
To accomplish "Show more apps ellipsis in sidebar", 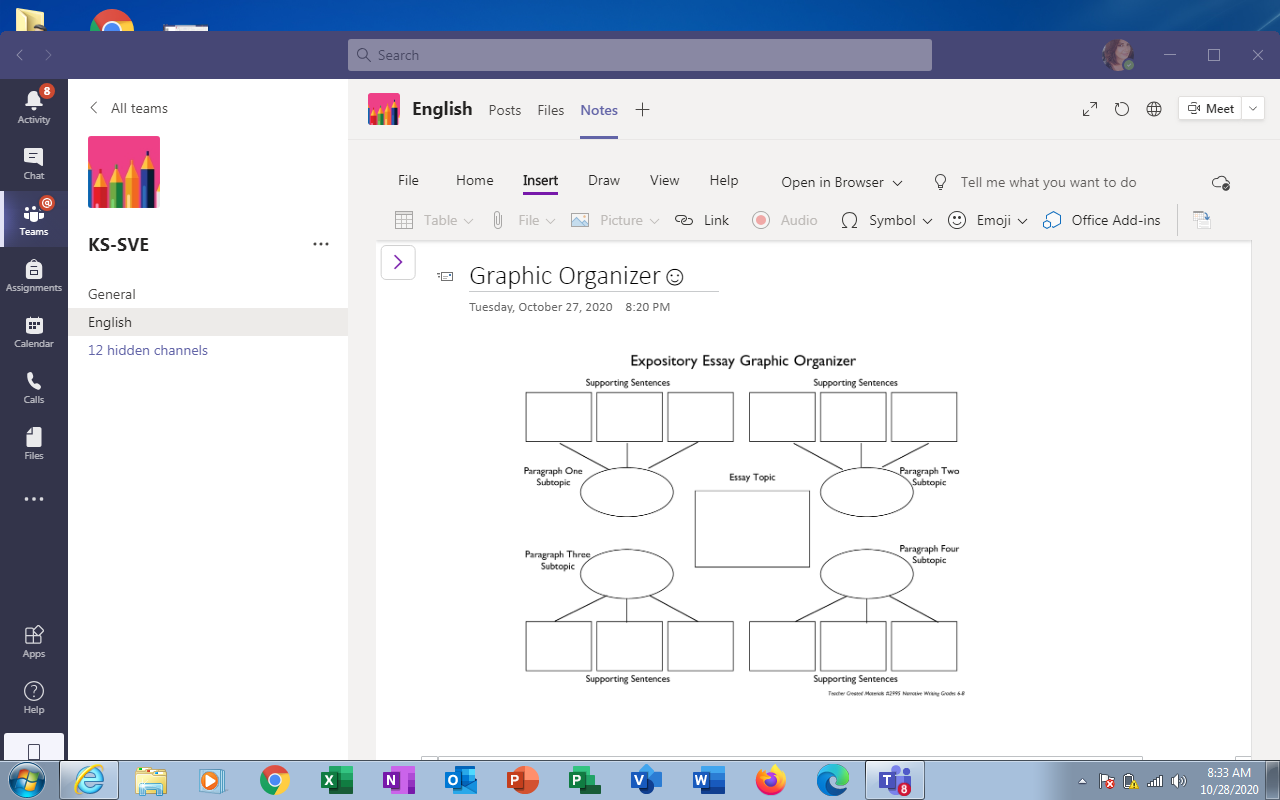I will tap(34, 499).
